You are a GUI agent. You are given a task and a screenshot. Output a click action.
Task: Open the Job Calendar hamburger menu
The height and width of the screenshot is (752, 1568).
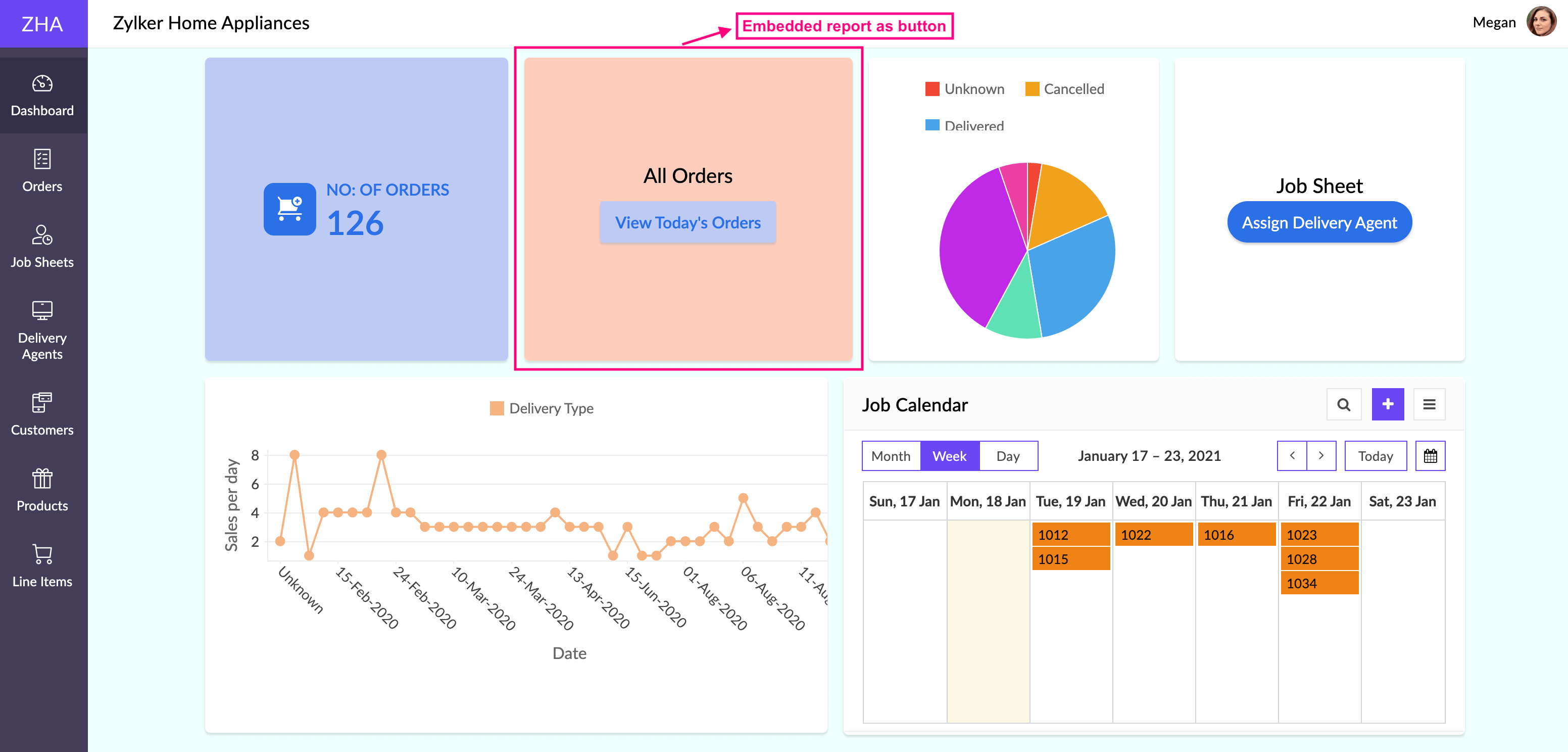tap(1429, 404)
